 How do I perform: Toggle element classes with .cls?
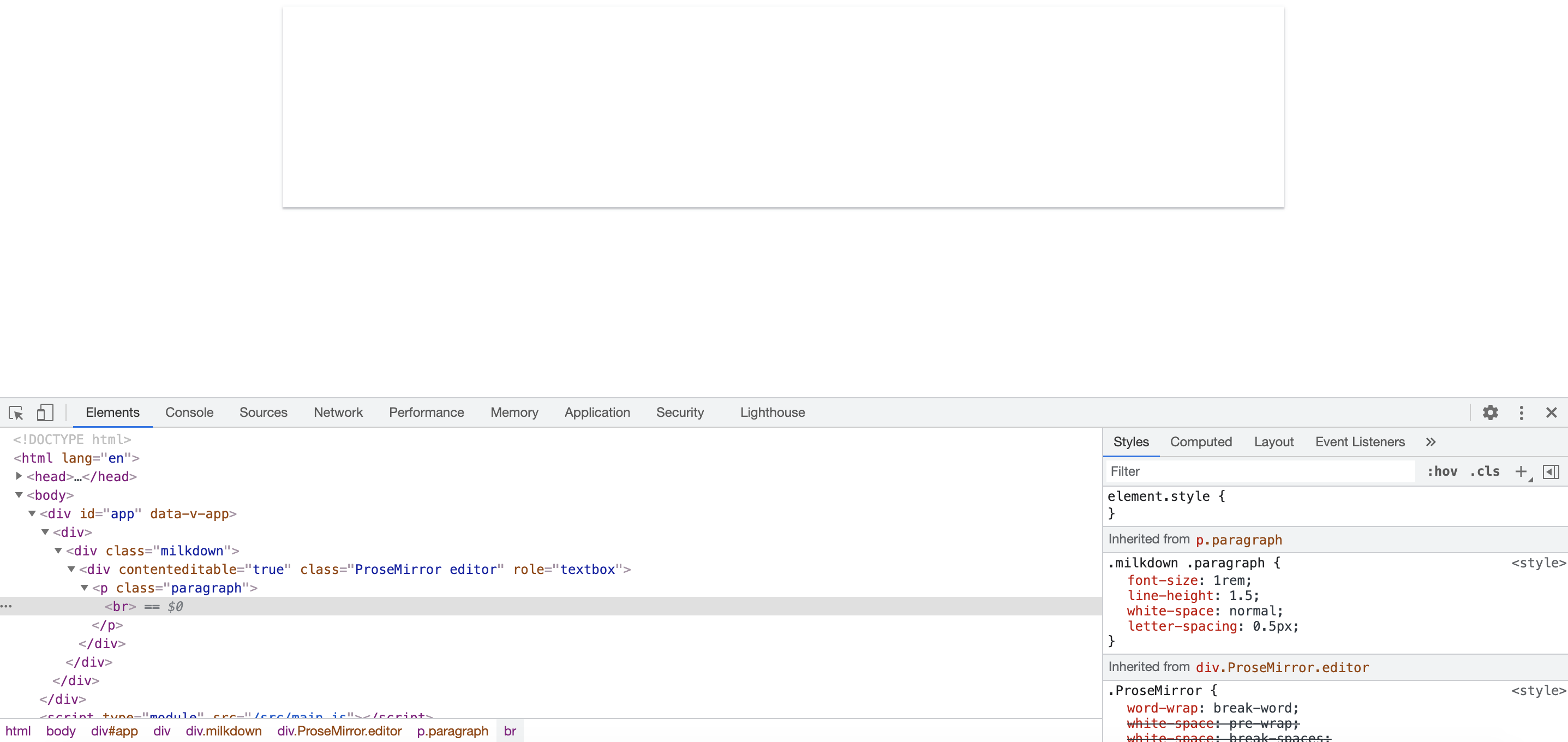1485,471
